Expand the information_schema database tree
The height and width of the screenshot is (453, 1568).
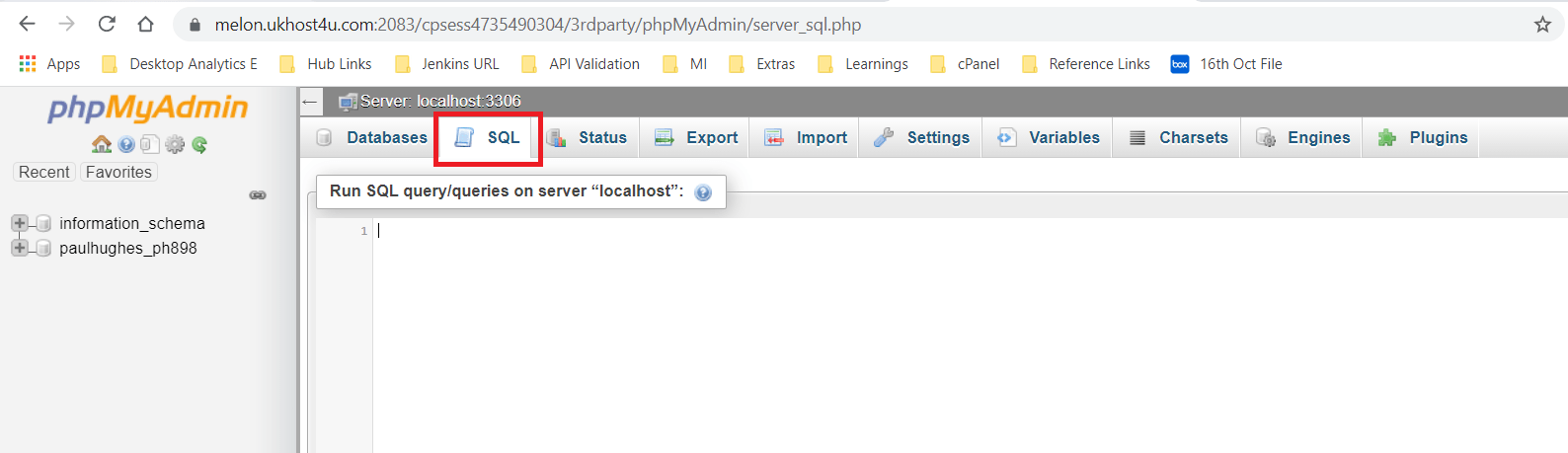pos(20,223)
